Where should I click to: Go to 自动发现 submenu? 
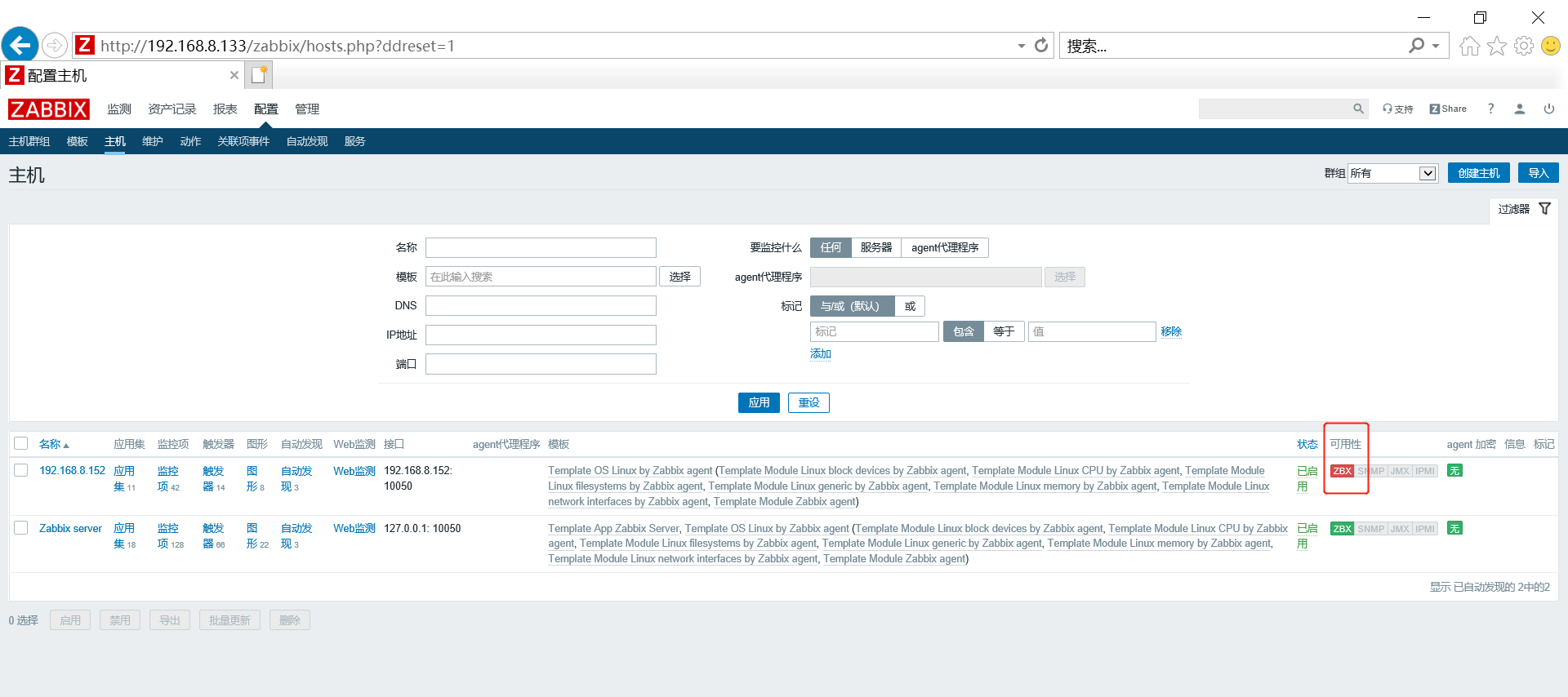pos(307,141)
